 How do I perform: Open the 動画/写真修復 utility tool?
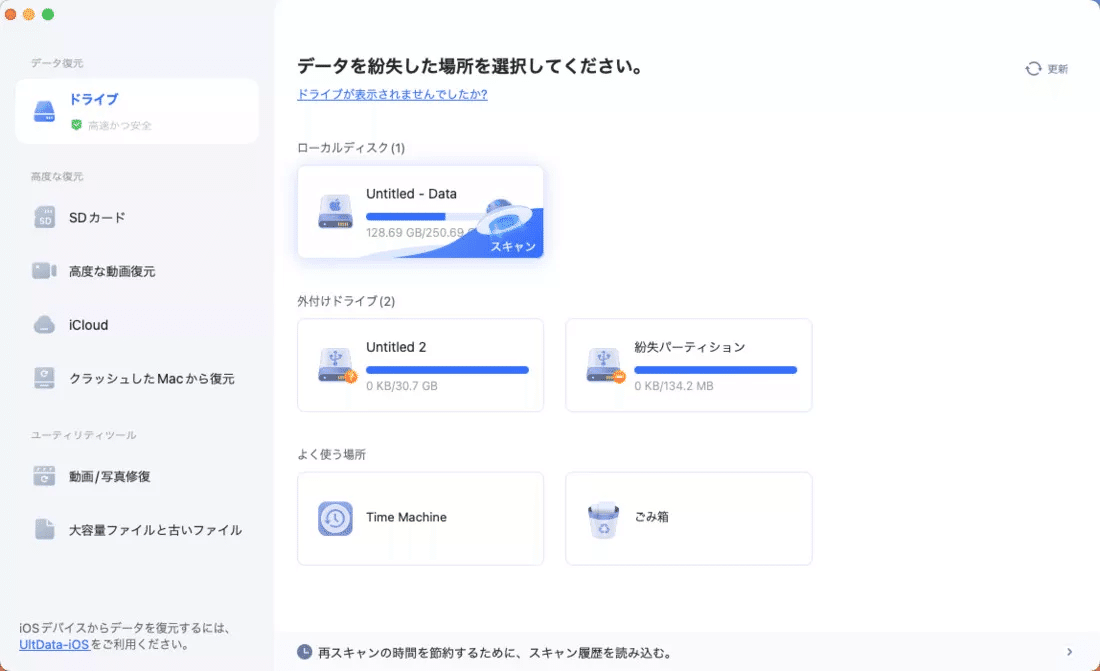44,476
